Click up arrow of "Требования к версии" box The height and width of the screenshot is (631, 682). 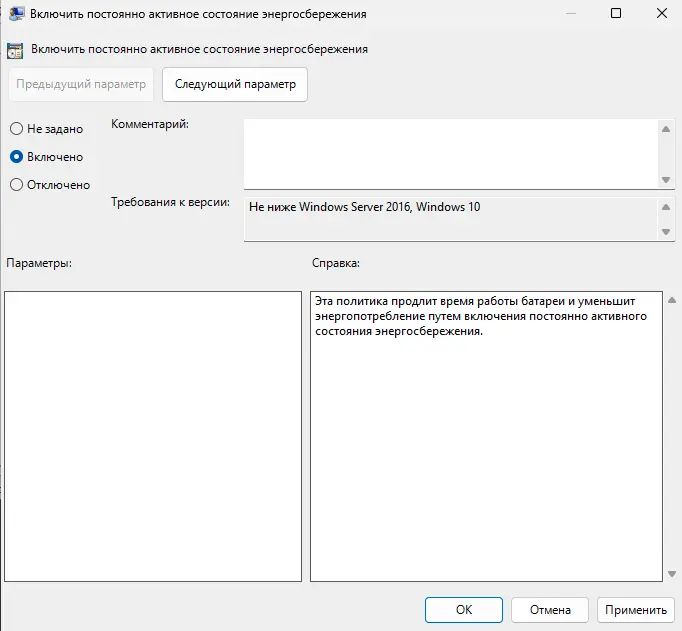point(667,207)
